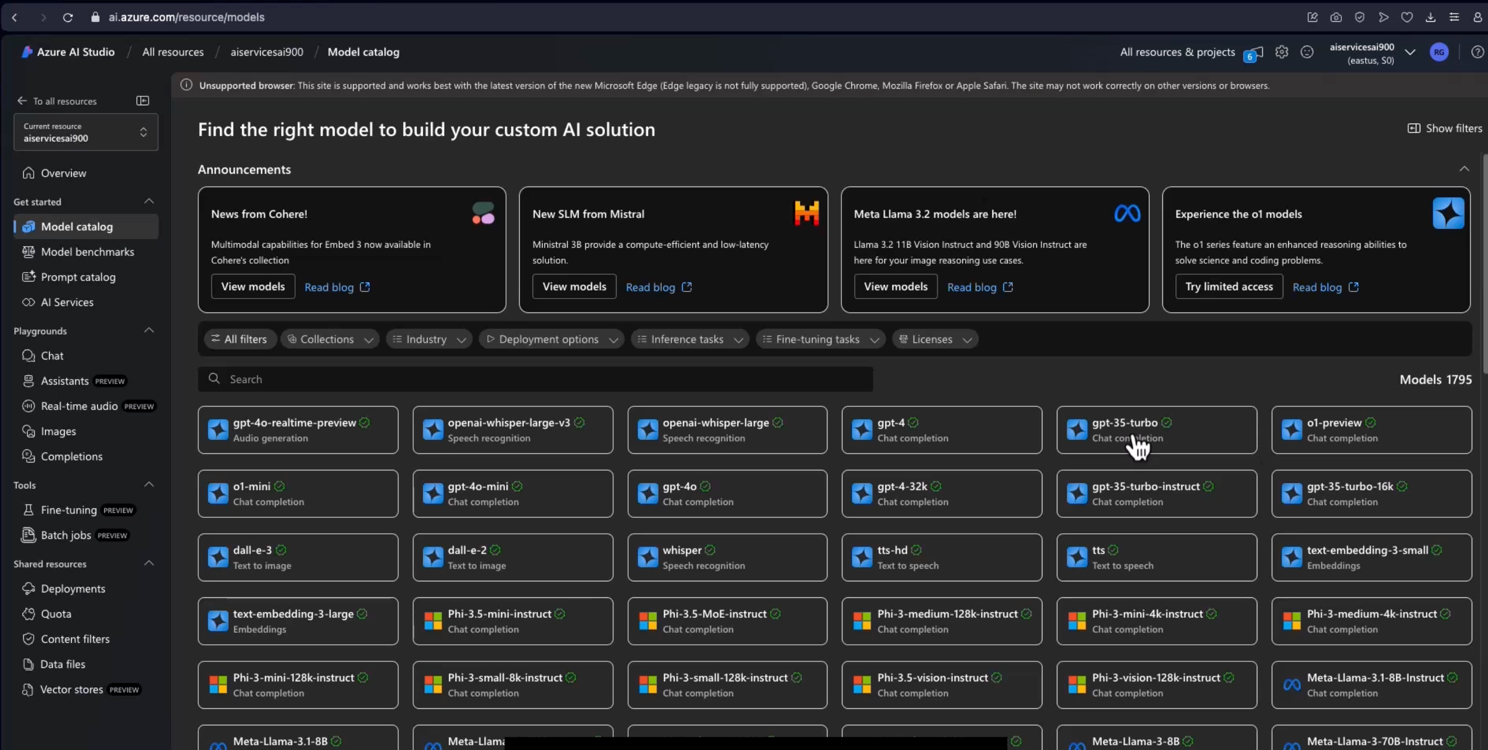Open Model catalog in sidebar
This screenshot has width=1488, height=750.
click(x=86, y=227)
